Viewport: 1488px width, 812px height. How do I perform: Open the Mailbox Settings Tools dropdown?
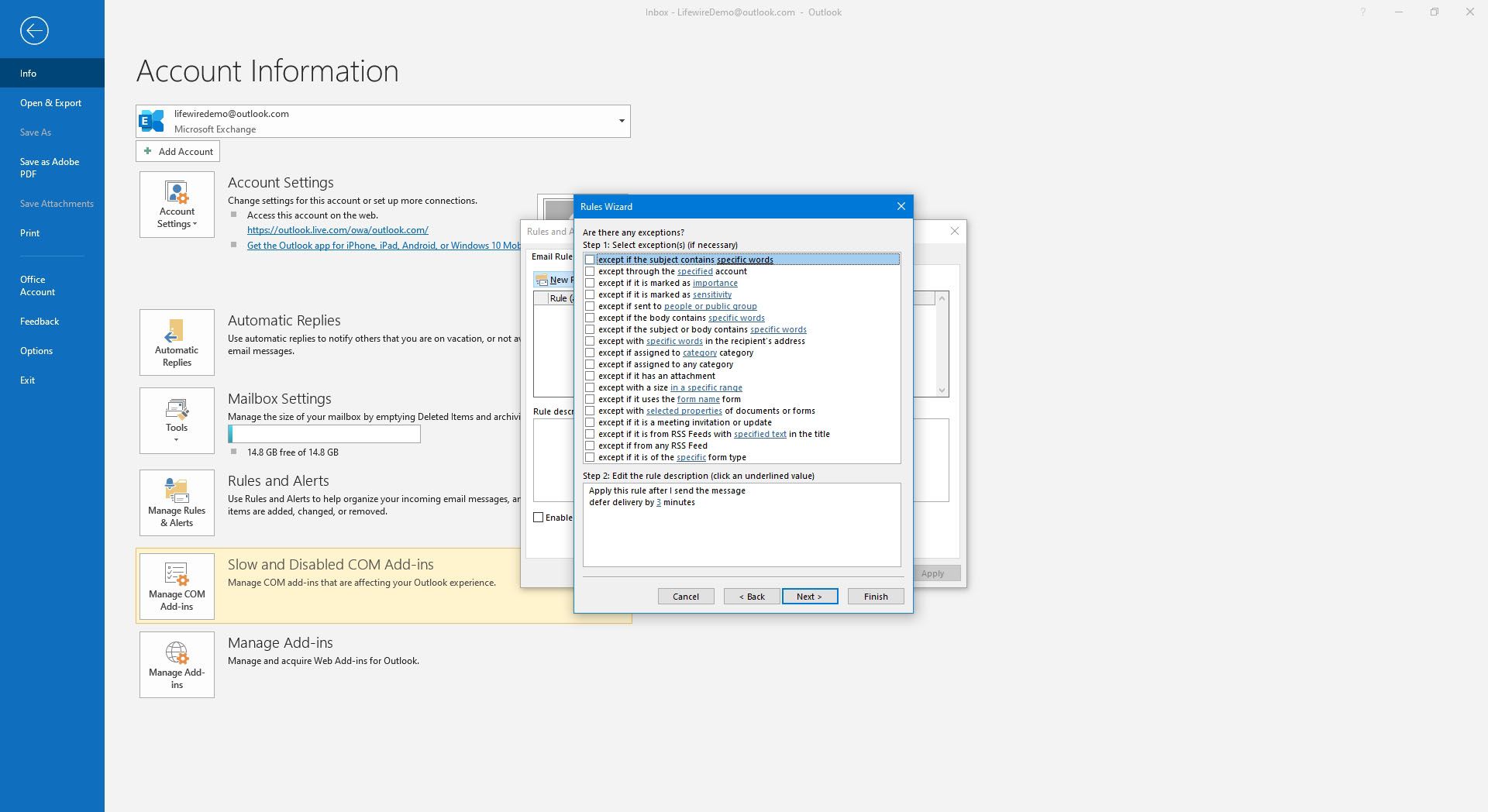pos(177,421)
